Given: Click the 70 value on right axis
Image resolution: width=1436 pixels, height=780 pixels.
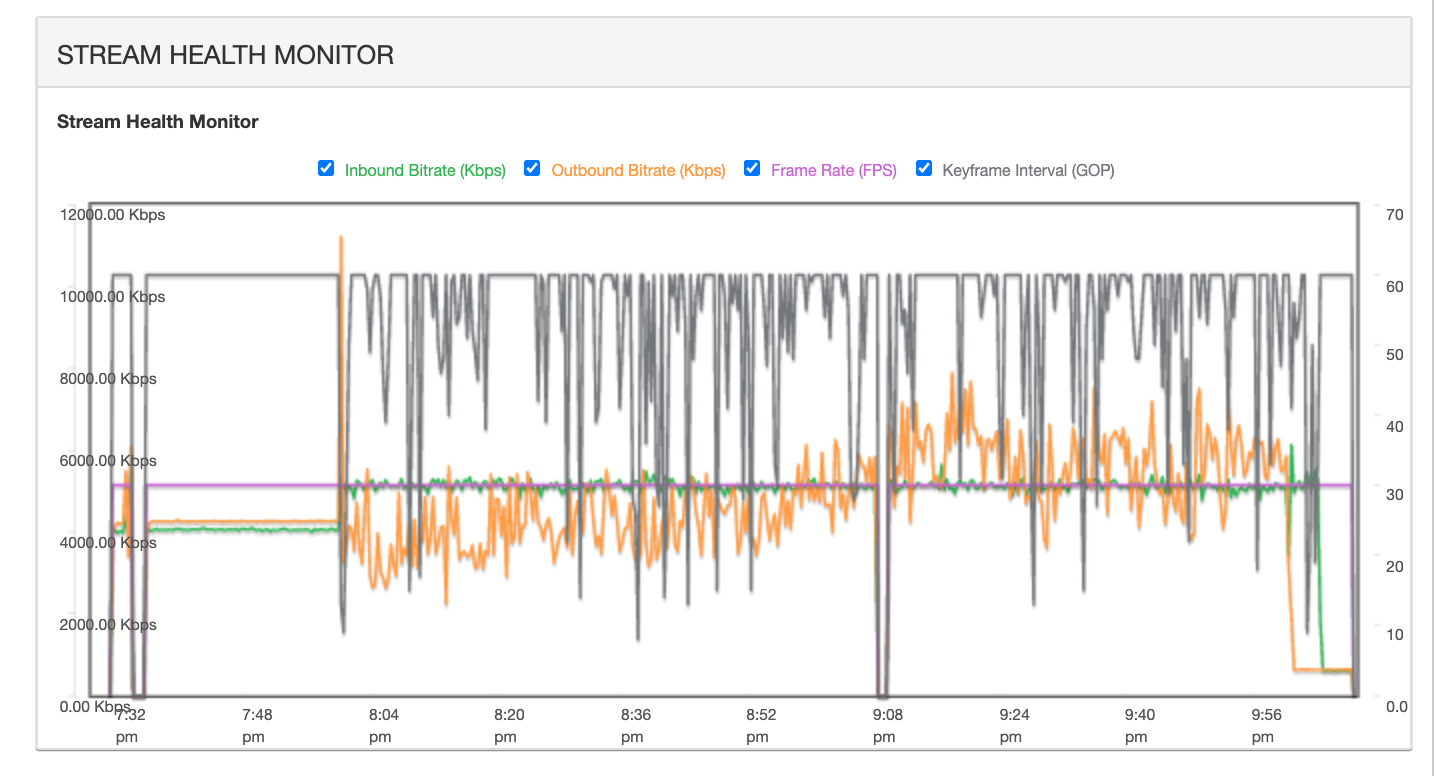Looking at the screenshot, I should pos(1394,215).
